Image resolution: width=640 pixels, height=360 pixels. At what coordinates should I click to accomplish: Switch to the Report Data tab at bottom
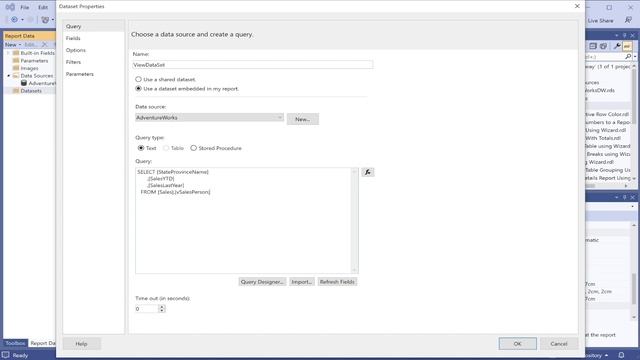43,343
